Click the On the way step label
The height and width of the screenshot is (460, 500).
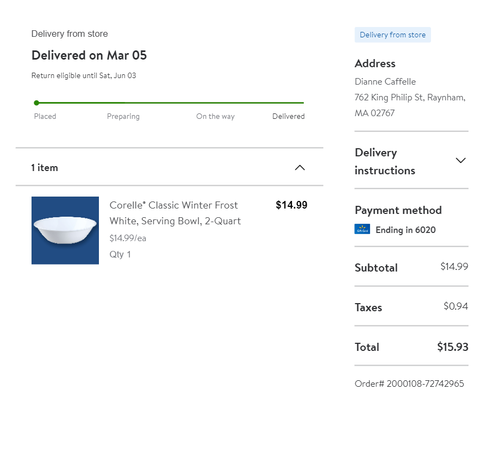click(x=215, y=116)
